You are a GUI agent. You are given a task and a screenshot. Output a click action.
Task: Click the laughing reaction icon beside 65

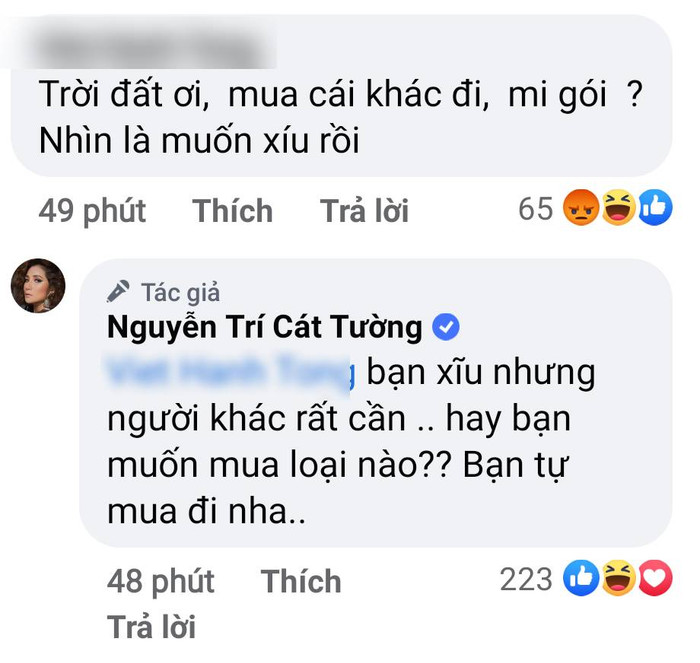pos(619,208)
